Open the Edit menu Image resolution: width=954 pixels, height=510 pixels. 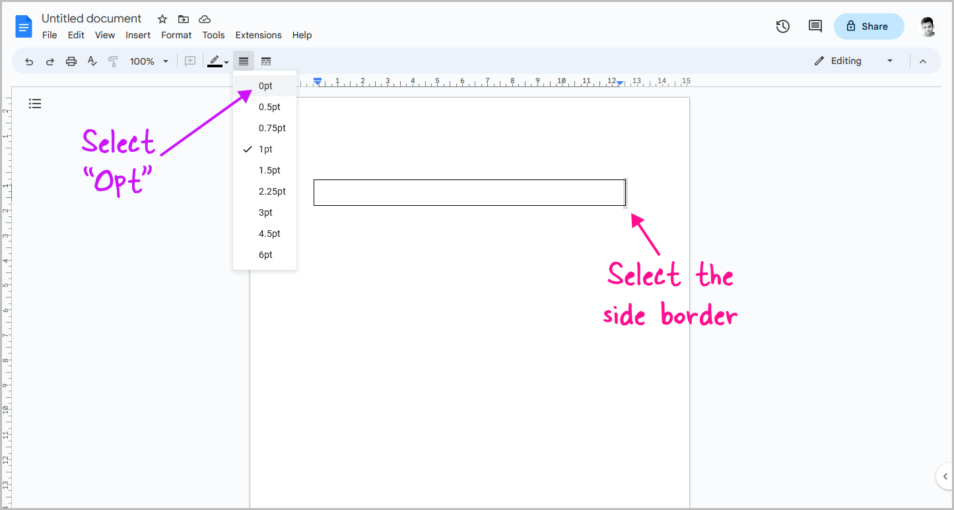tap(76, 35)
